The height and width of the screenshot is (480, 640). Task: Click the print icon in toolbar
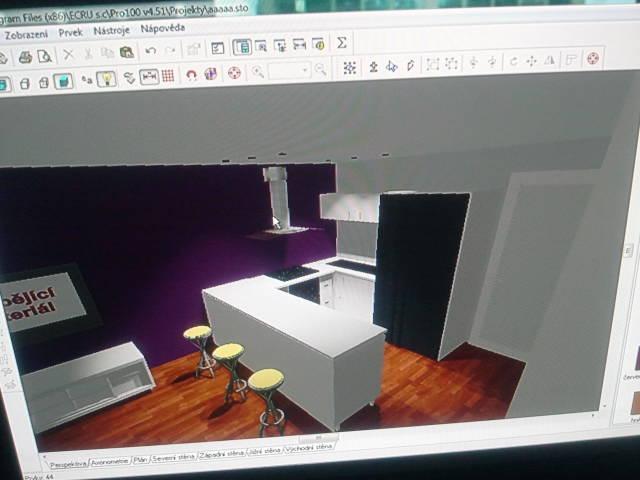[x=25, y=56]
